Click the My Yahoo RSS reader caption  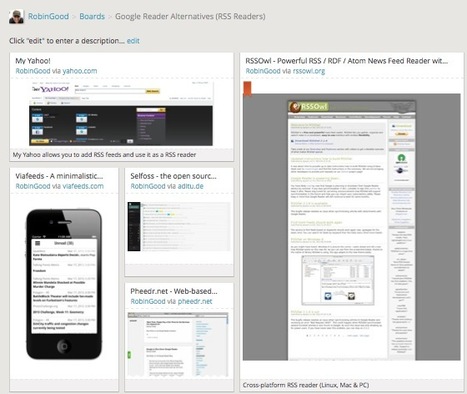104,155
